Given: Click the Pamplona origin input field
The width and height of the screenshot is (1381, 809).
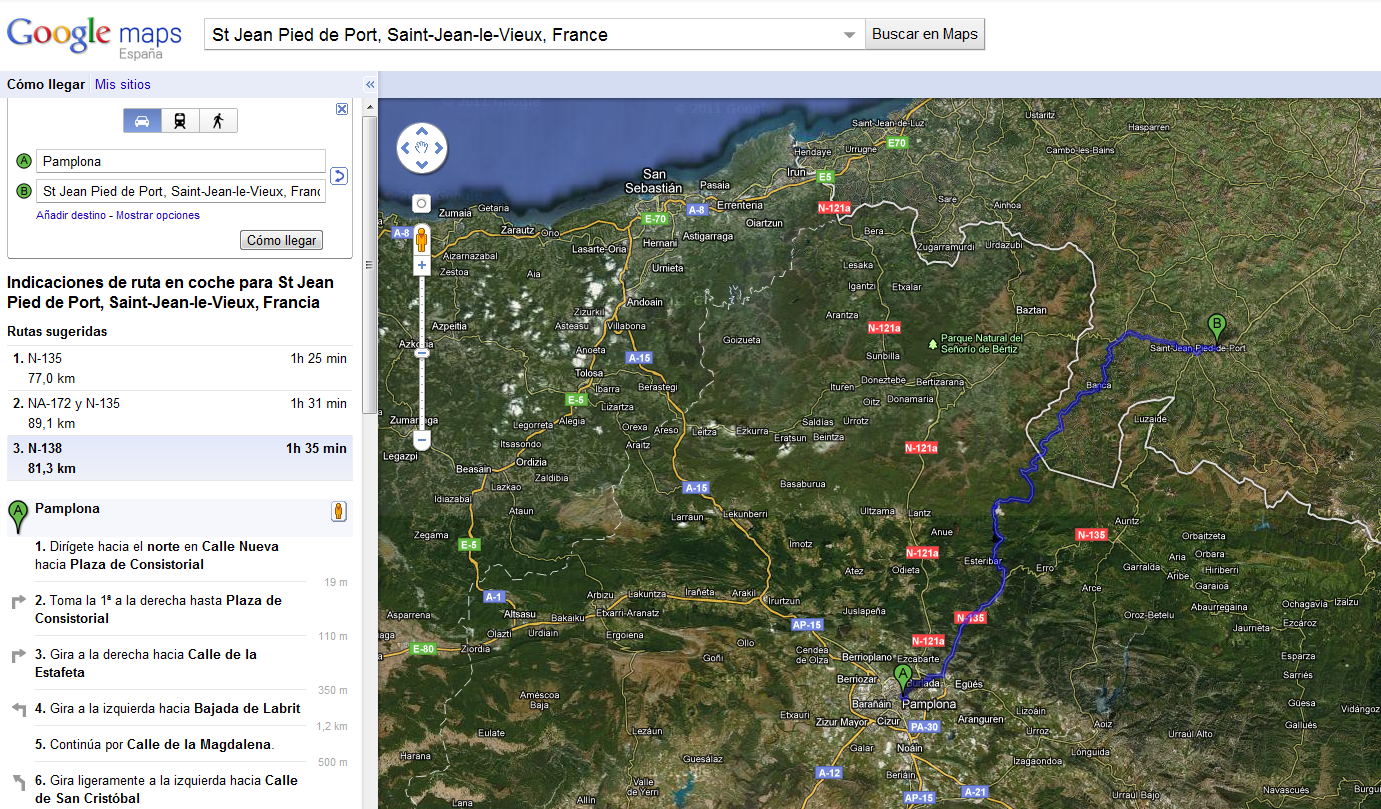Looking at the screenshot, I should tap(181, 161).
